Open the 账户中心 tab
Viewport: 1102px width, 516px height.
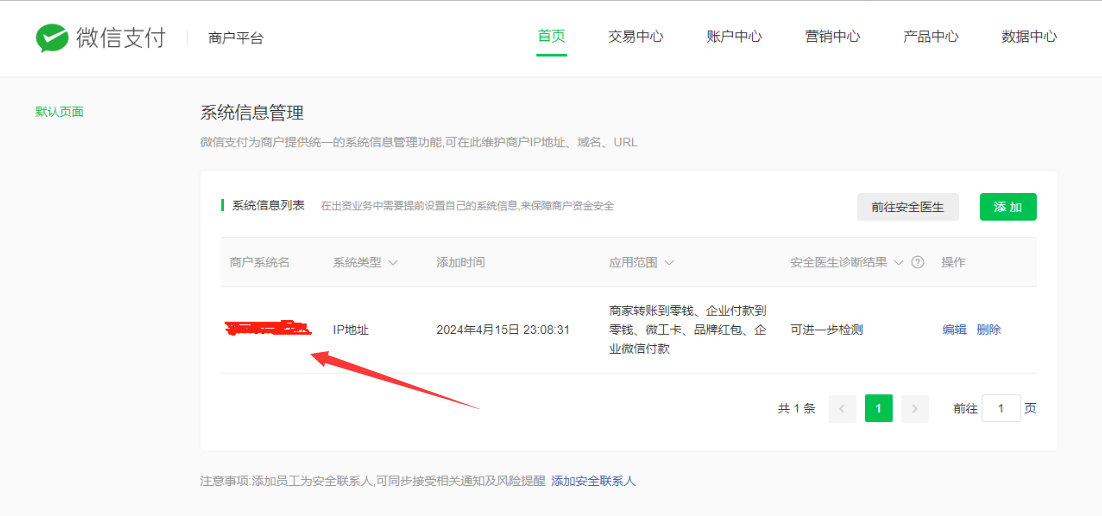click(x=734, y=37)
